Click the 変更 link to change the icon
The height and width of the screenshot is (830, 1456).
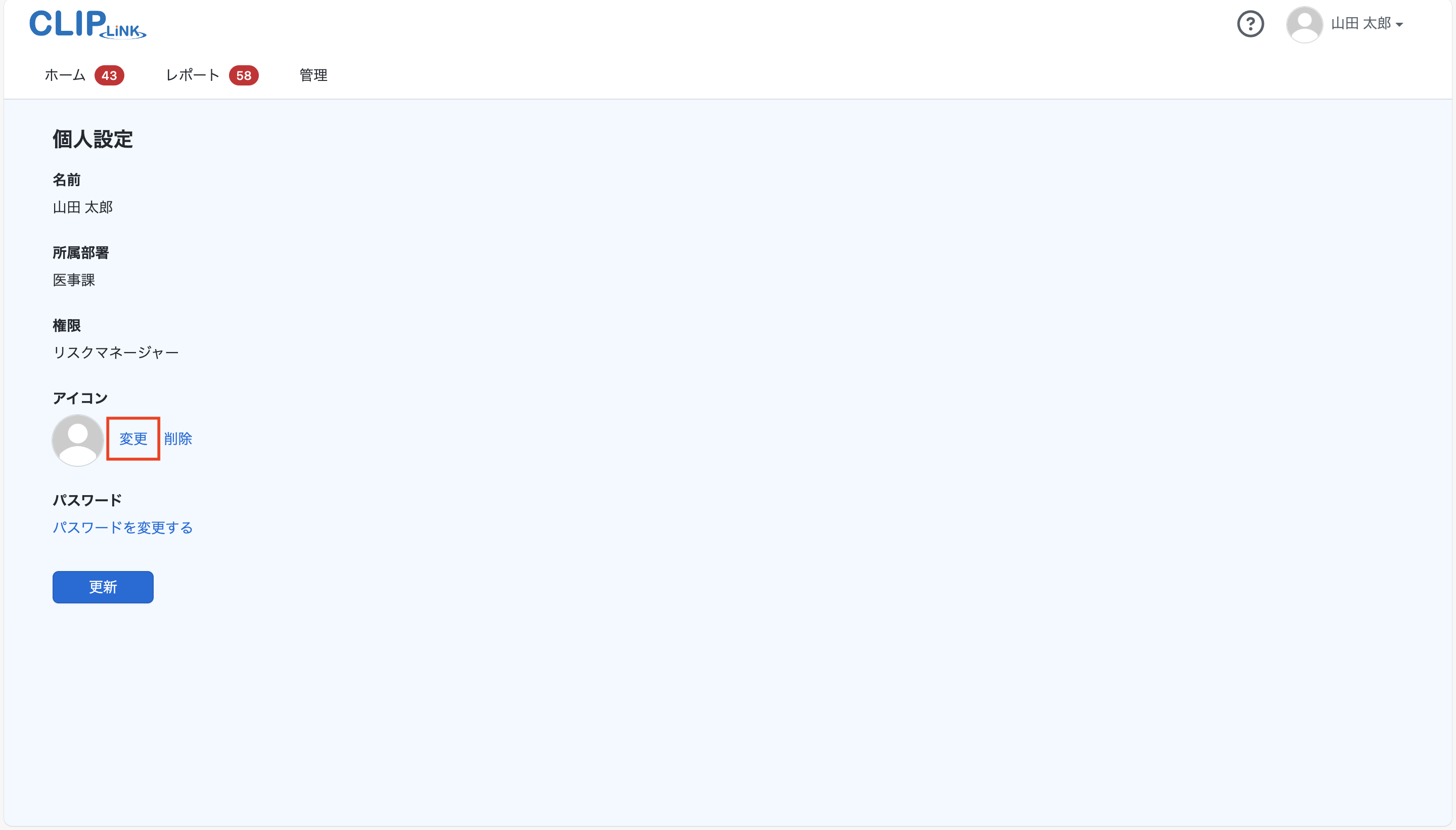[133, 439]
